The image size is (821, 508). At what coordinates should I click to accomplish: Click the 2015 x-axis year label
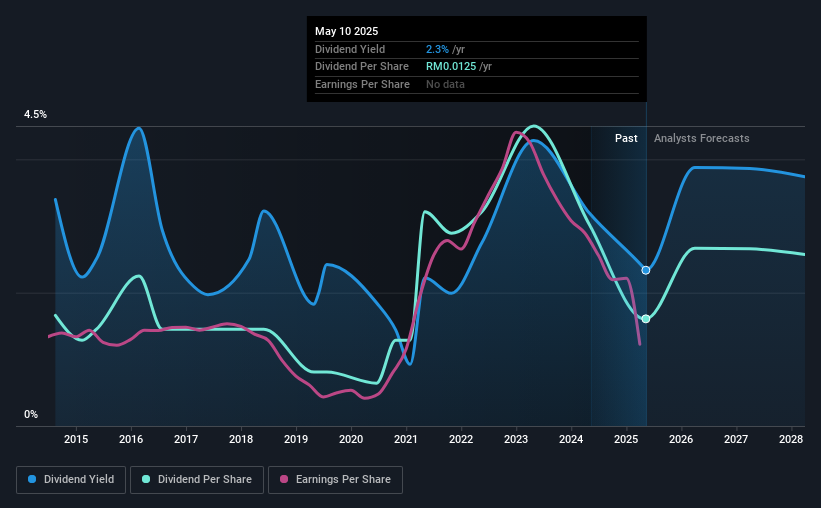coord(76,439)
